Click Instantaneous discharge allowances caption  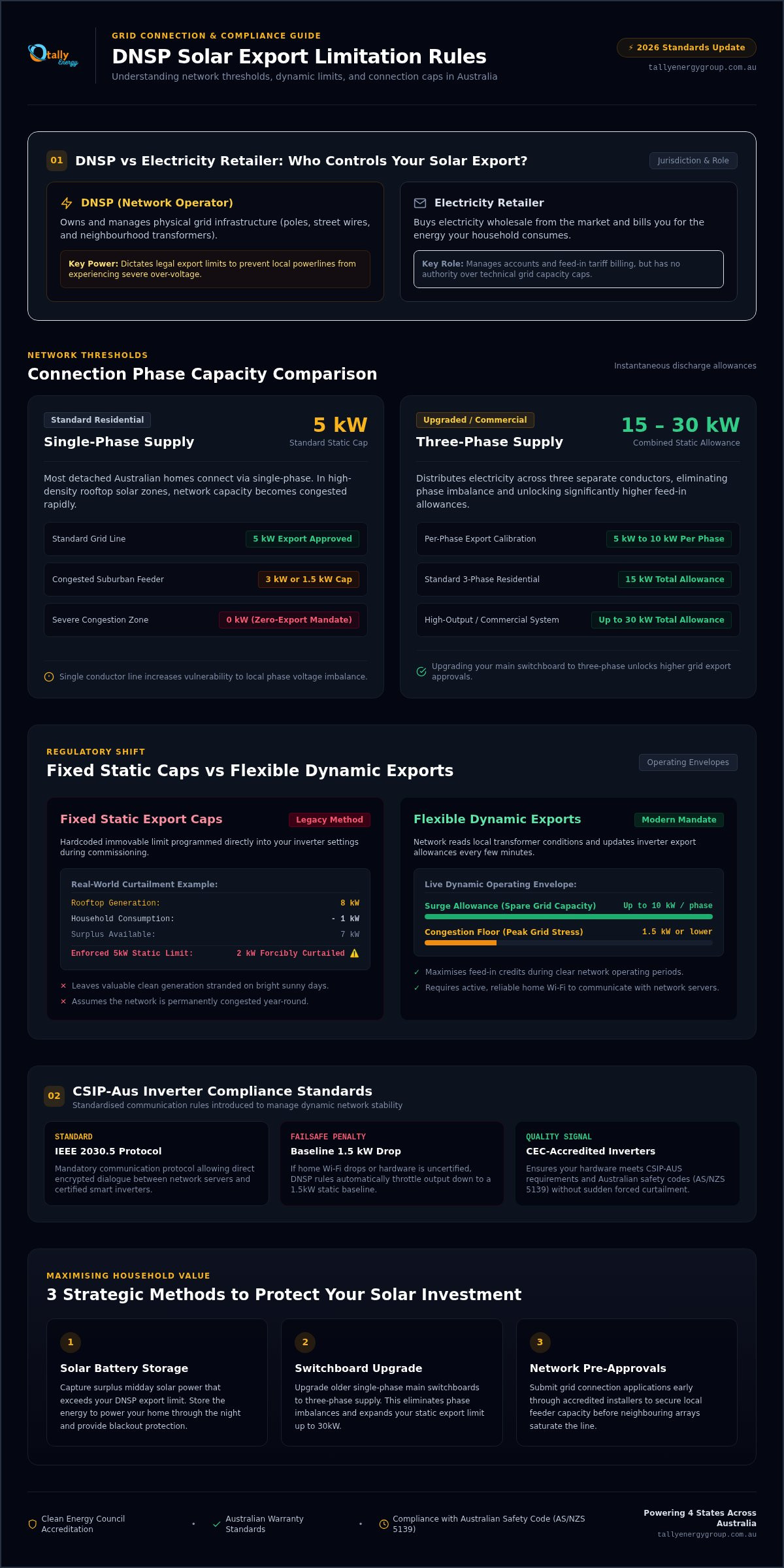click(685, 366)
